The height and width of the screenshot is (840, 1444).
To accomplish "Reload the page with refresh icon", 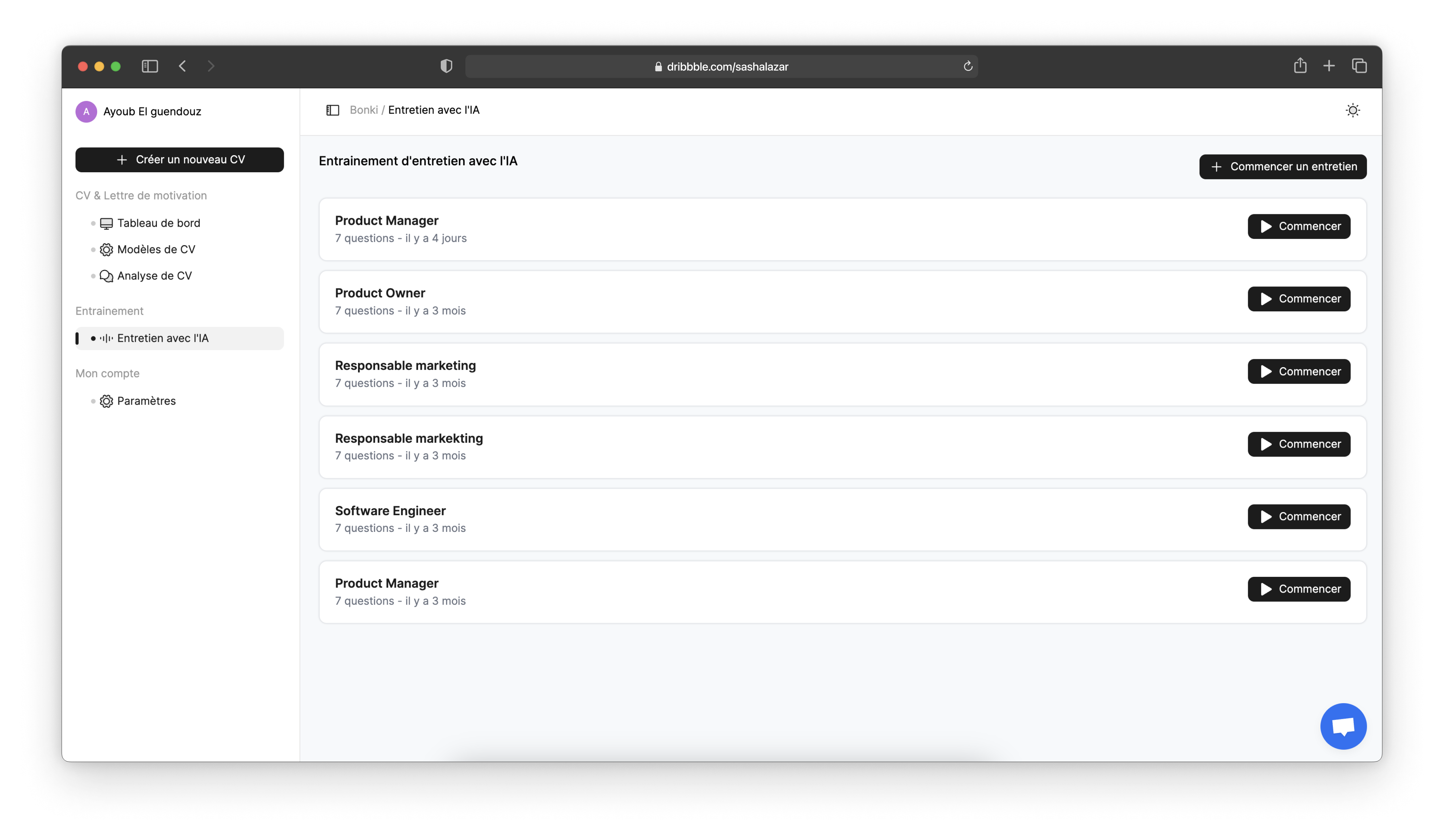I will pos(968,67).
